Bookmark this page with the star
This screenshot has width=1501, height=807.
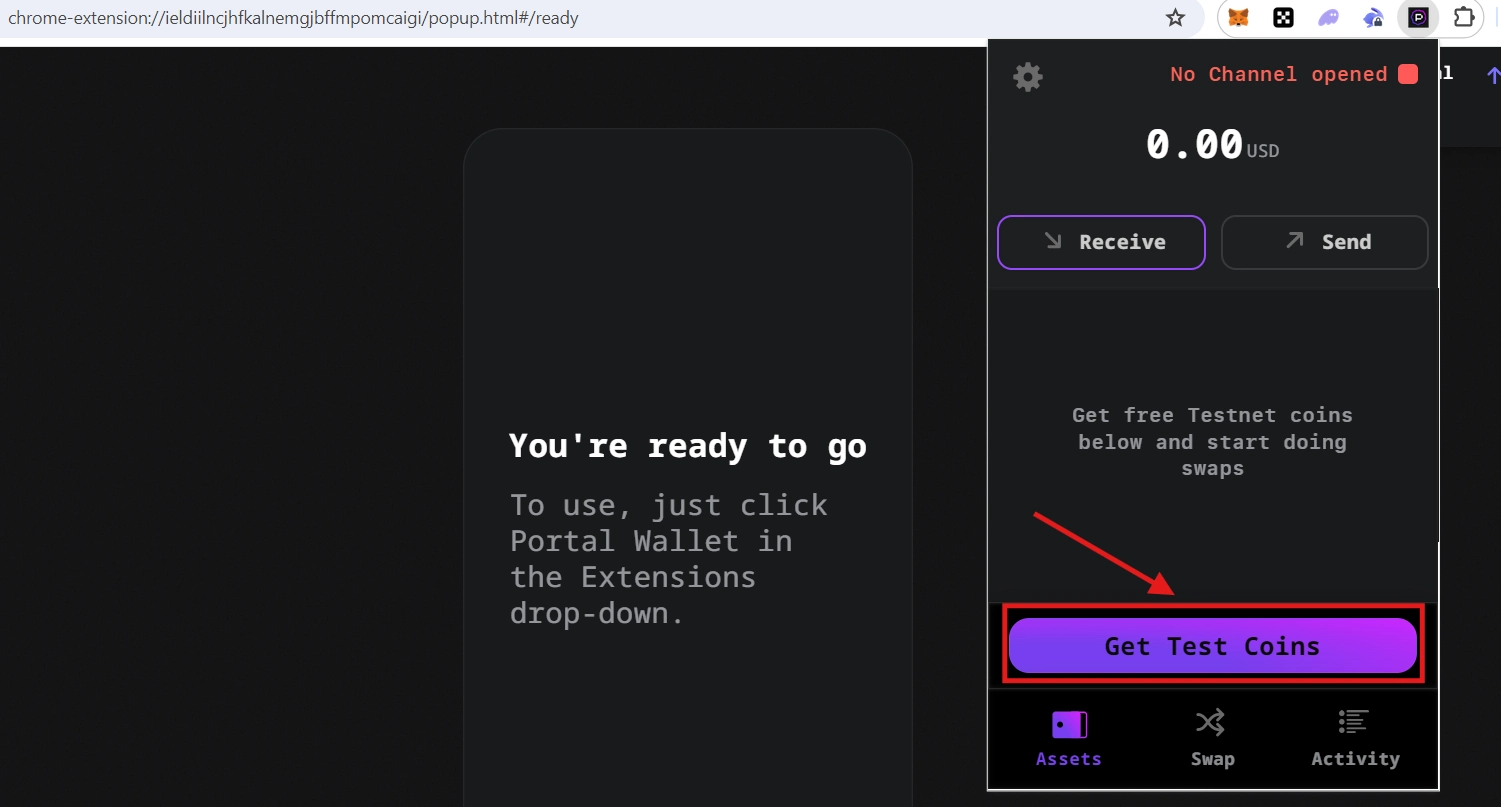click(x=1176, y=18)
